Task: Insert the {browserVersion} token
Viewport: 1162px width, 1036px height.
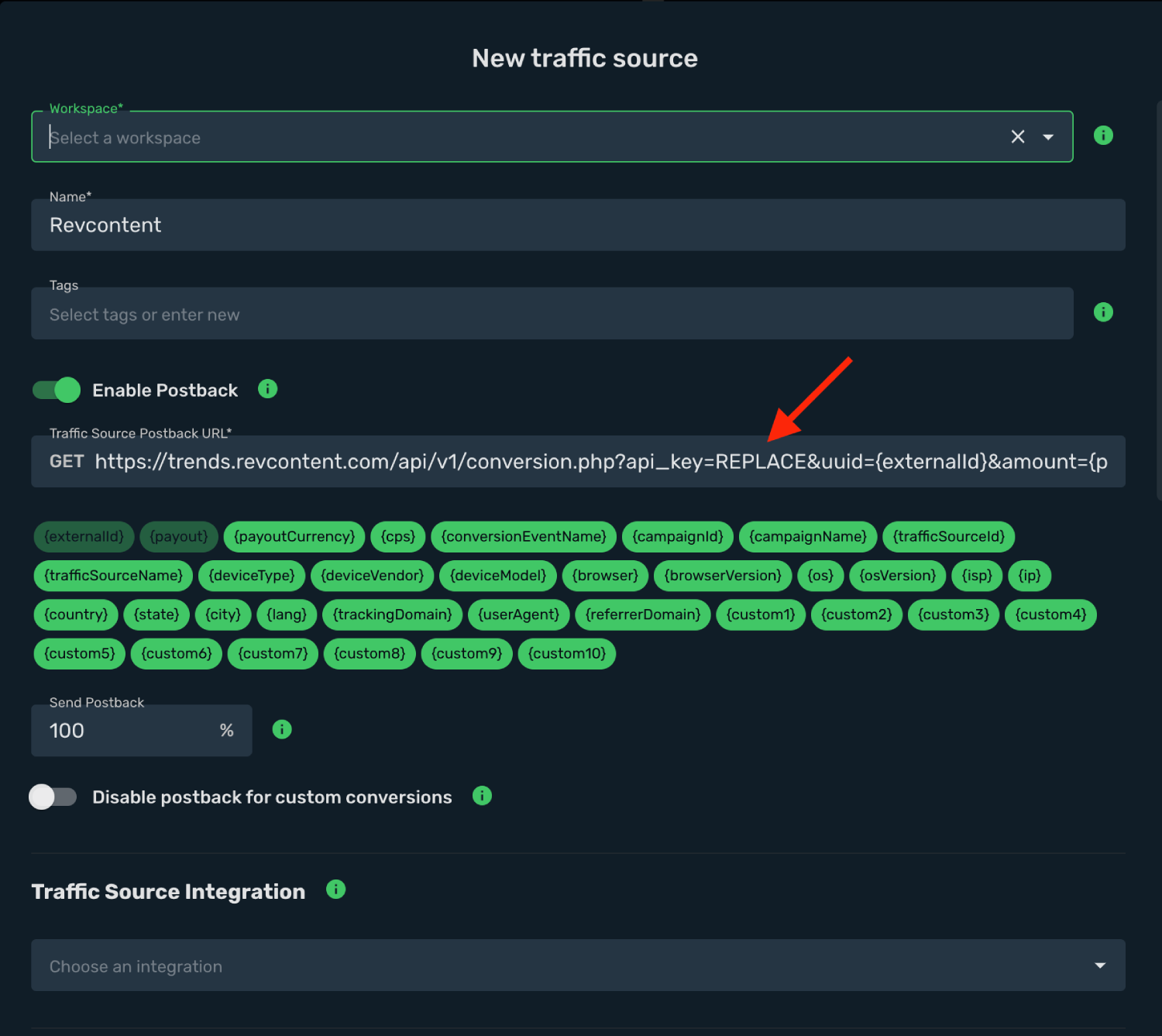Action: pyautogui.click(x=723, y=576)
